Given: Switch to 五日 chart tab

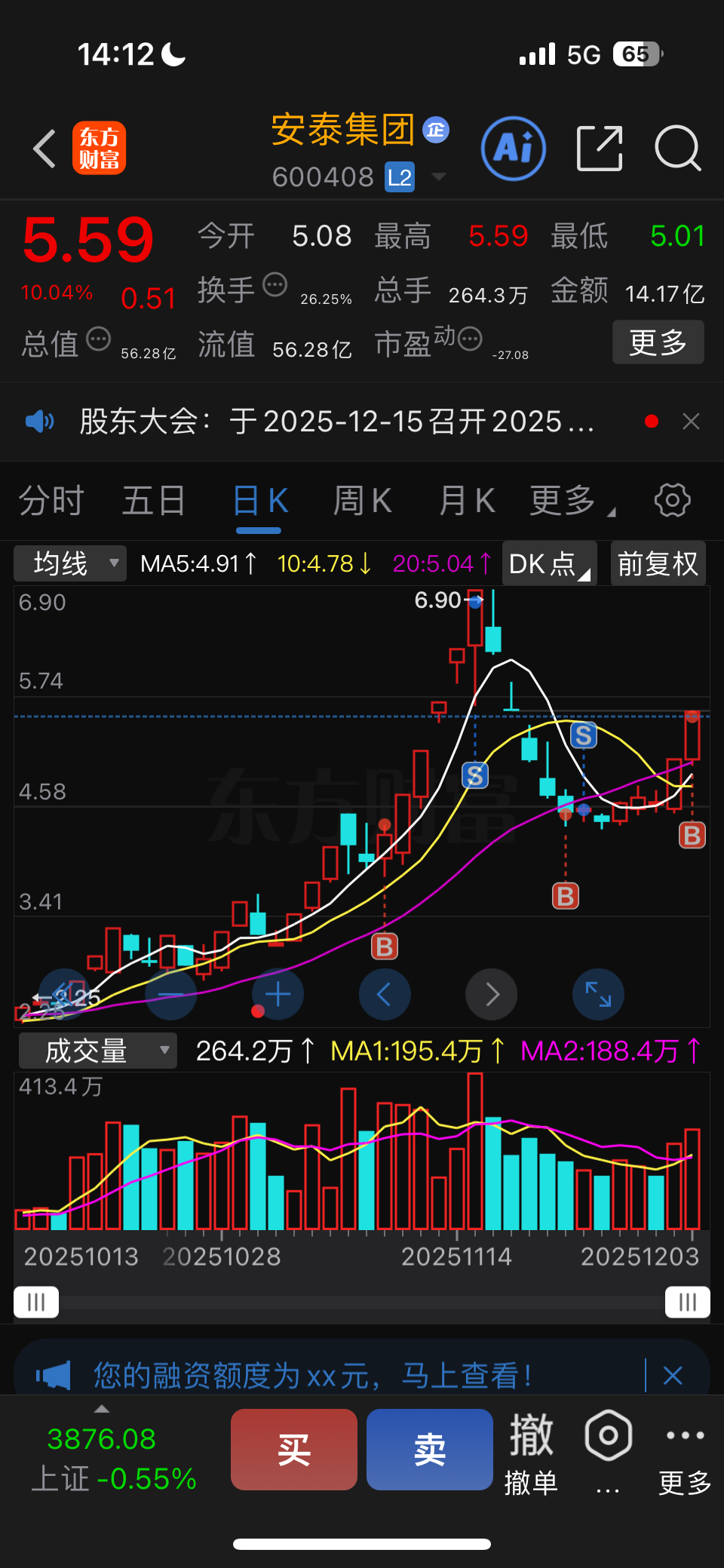Looking at the screenshot, I should [155, 501].
